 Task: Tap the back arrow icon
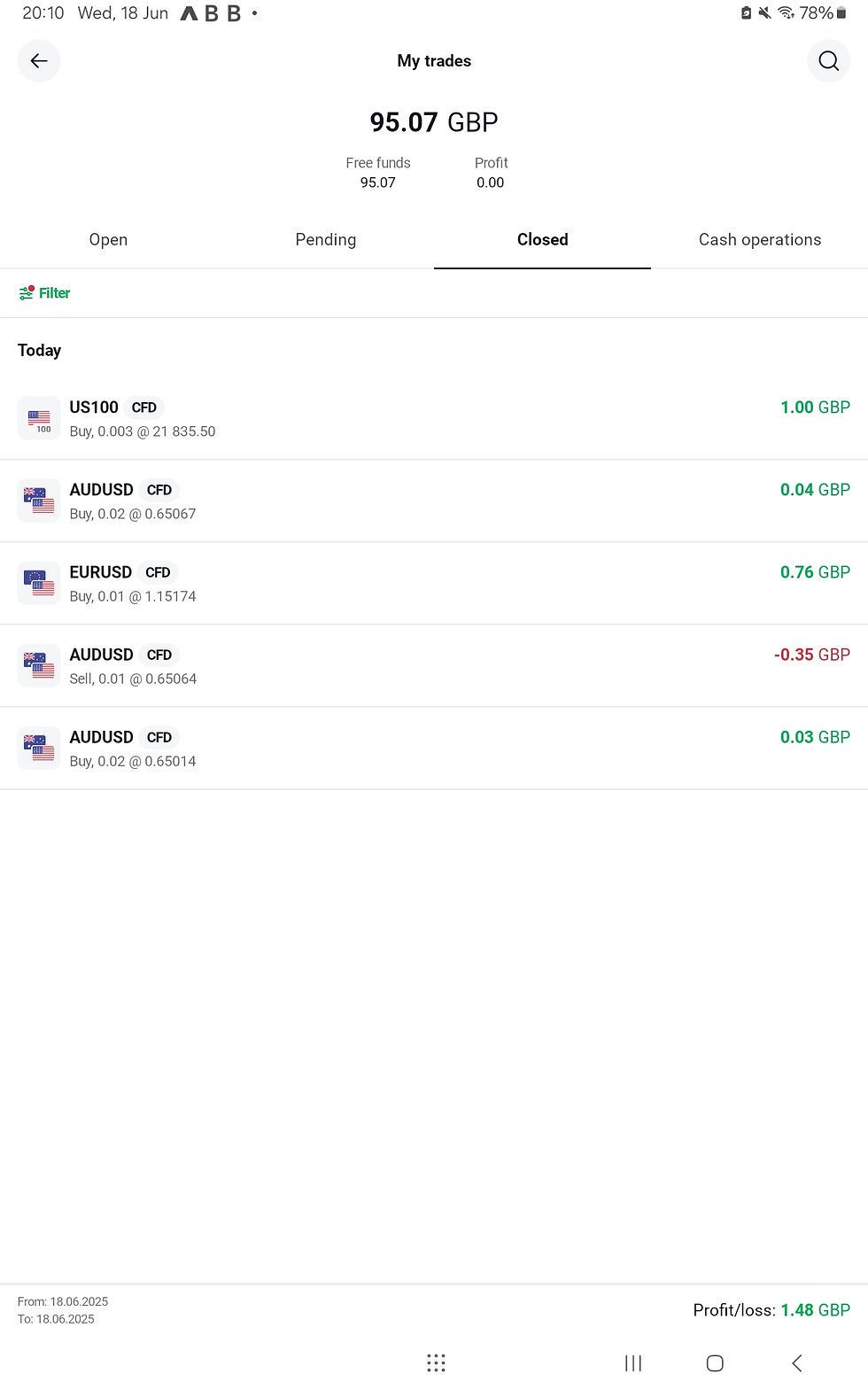click(x=39, y=61)
